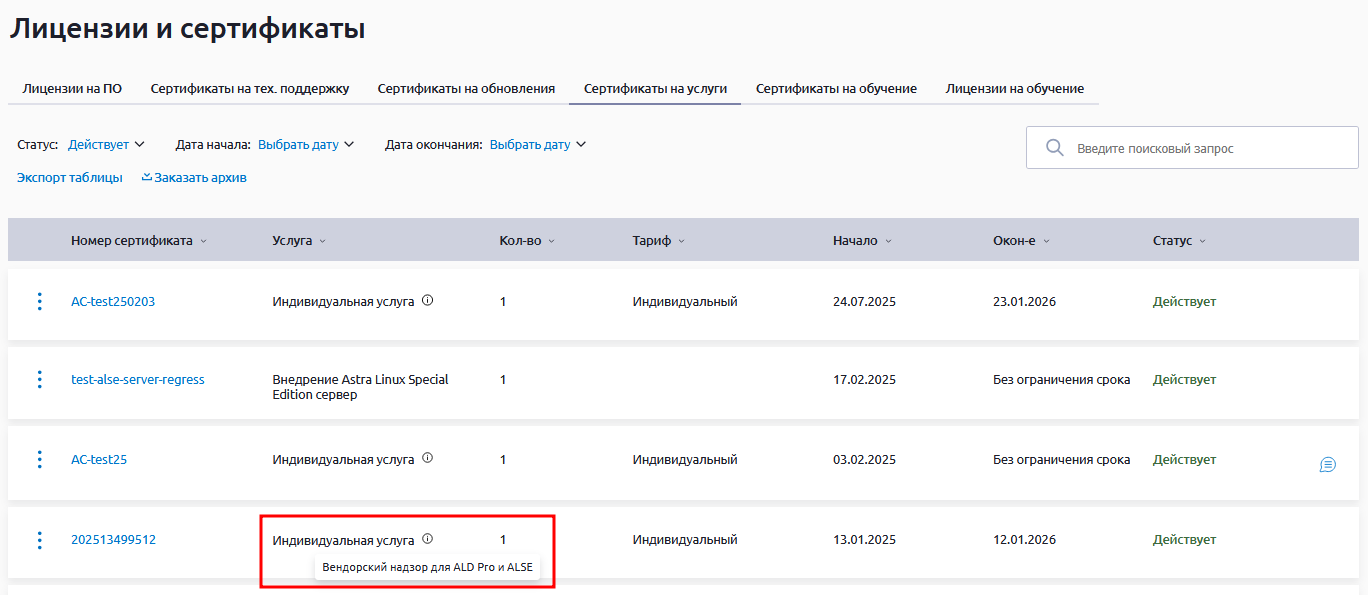Click info icon in the 202513499512 row
The image size is (1368, 595).
click(x=428, y=539)
